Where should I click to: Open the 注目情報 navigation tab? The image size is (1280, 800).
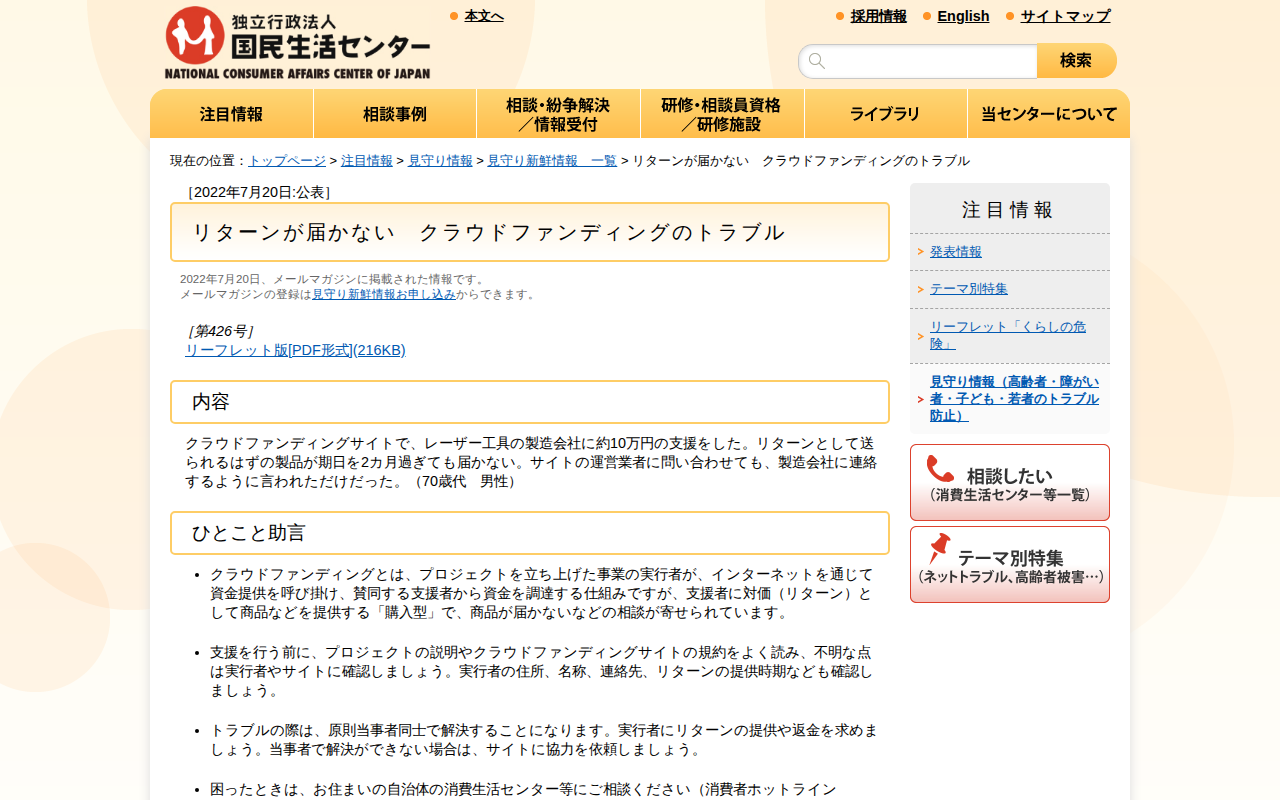pyautogui.click(x=231, y=113)
